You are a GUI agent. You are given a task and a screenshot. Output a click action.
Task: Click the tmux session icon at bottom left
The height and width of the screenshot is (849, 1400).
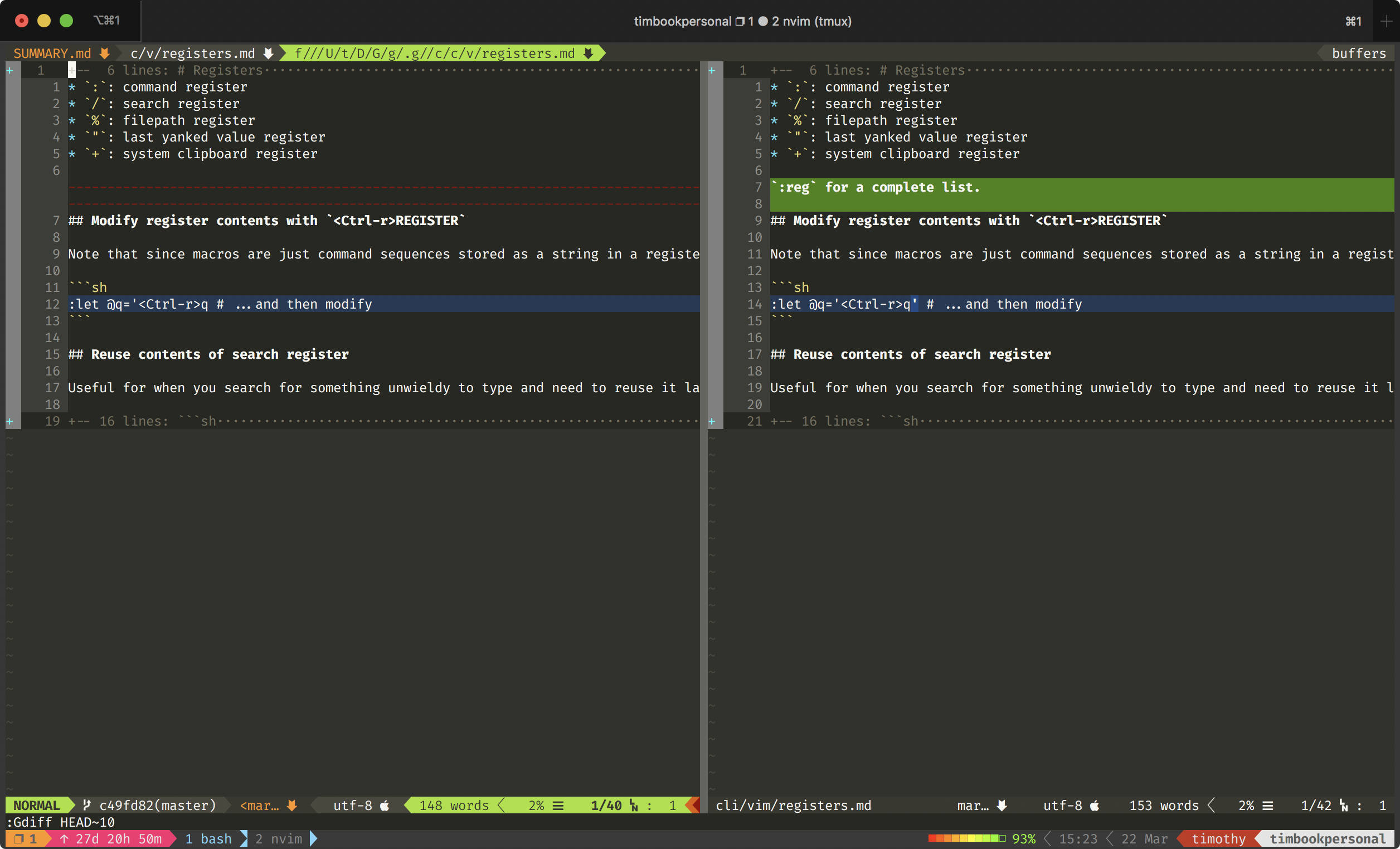(19, 839)
